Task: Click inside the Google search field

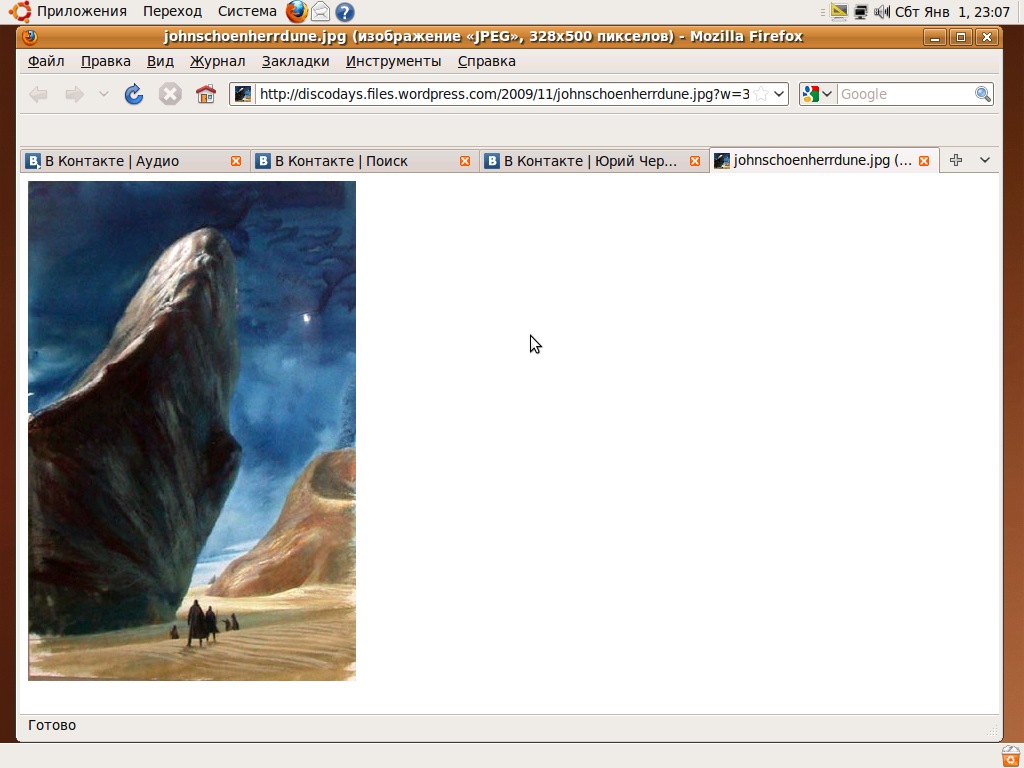Action: [905, 94]
